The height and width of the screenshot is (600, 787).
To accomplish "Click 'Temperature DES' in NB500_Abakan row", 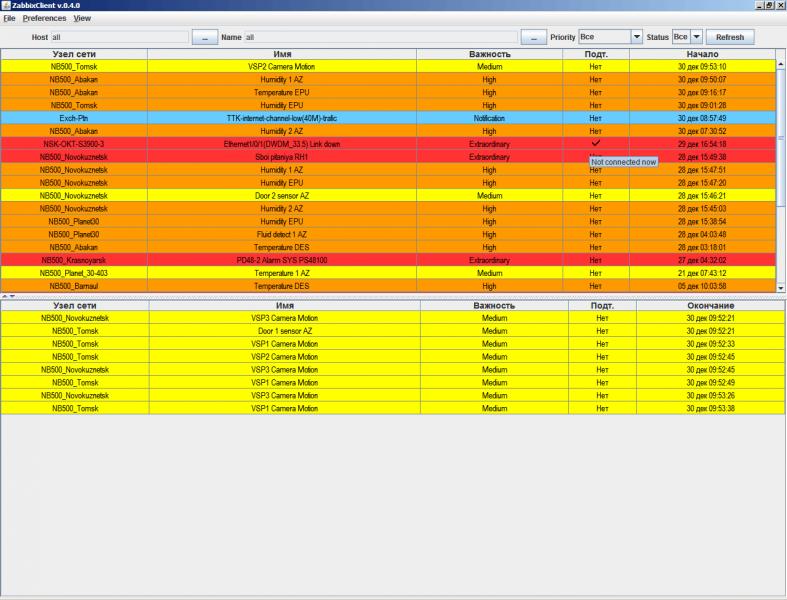I will click(x=282, y=248).
